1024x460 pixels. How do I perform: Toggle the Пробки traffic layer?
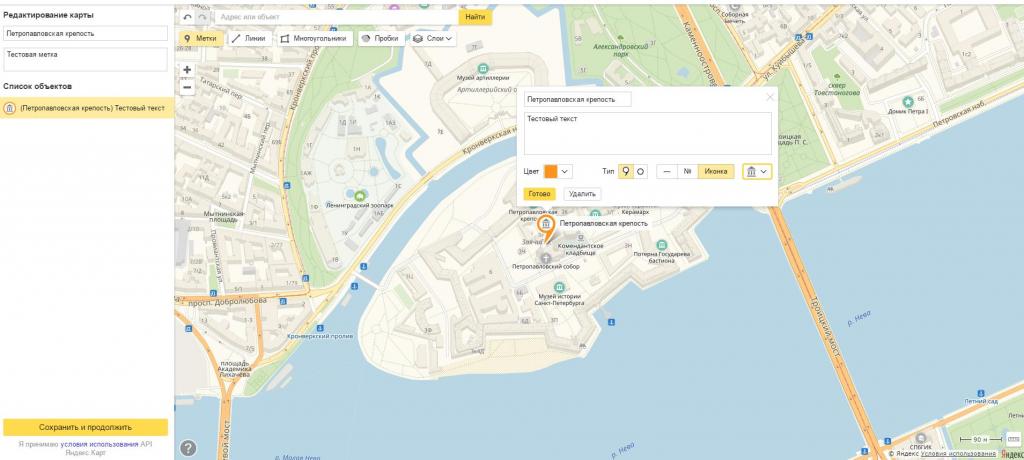click(x=380, y=39)
